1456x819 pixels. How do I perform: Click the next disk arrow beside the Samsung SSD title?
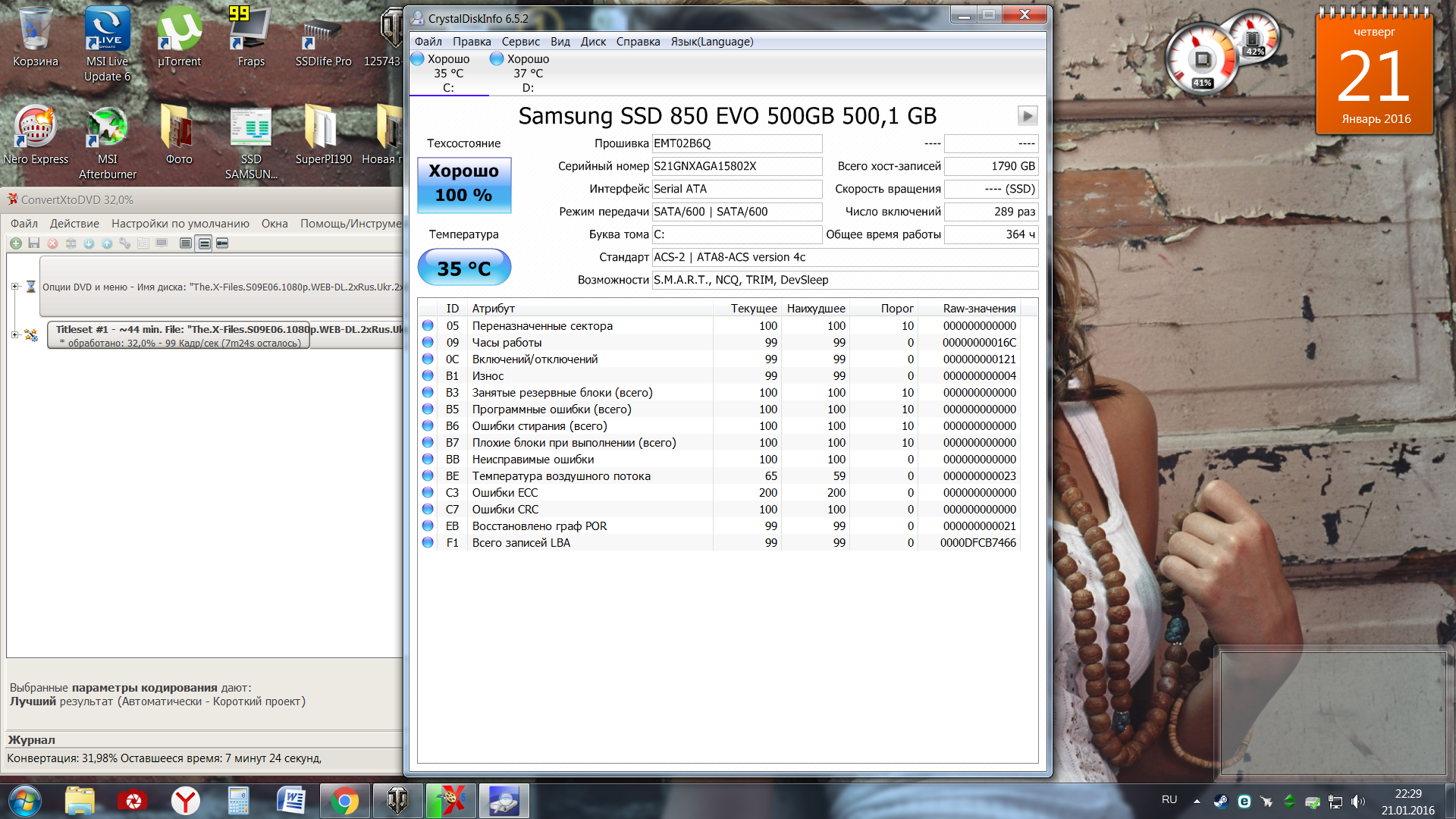coord(1027,116)
